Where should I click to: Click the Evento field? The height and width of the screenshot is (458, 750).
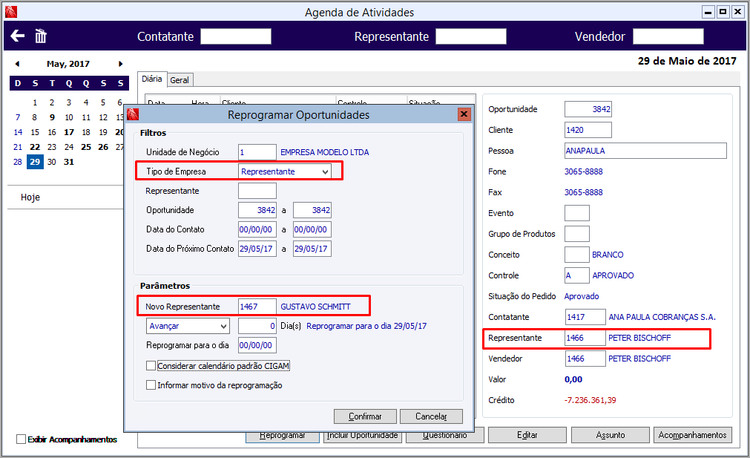tap(577, 213)
